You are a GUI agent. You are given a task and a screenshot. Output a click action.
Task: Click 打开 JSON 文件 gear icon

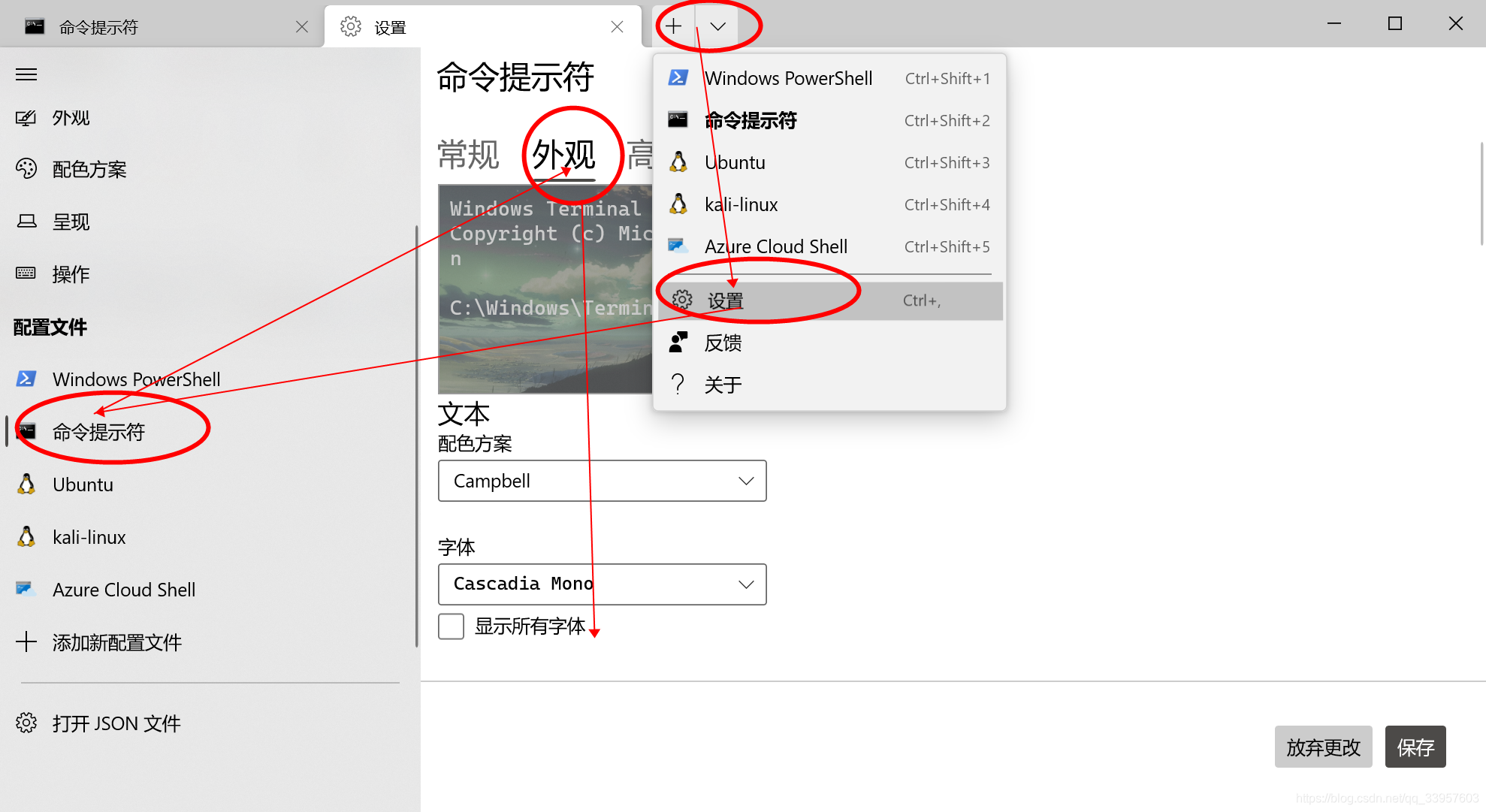click(x=26, y=723)
